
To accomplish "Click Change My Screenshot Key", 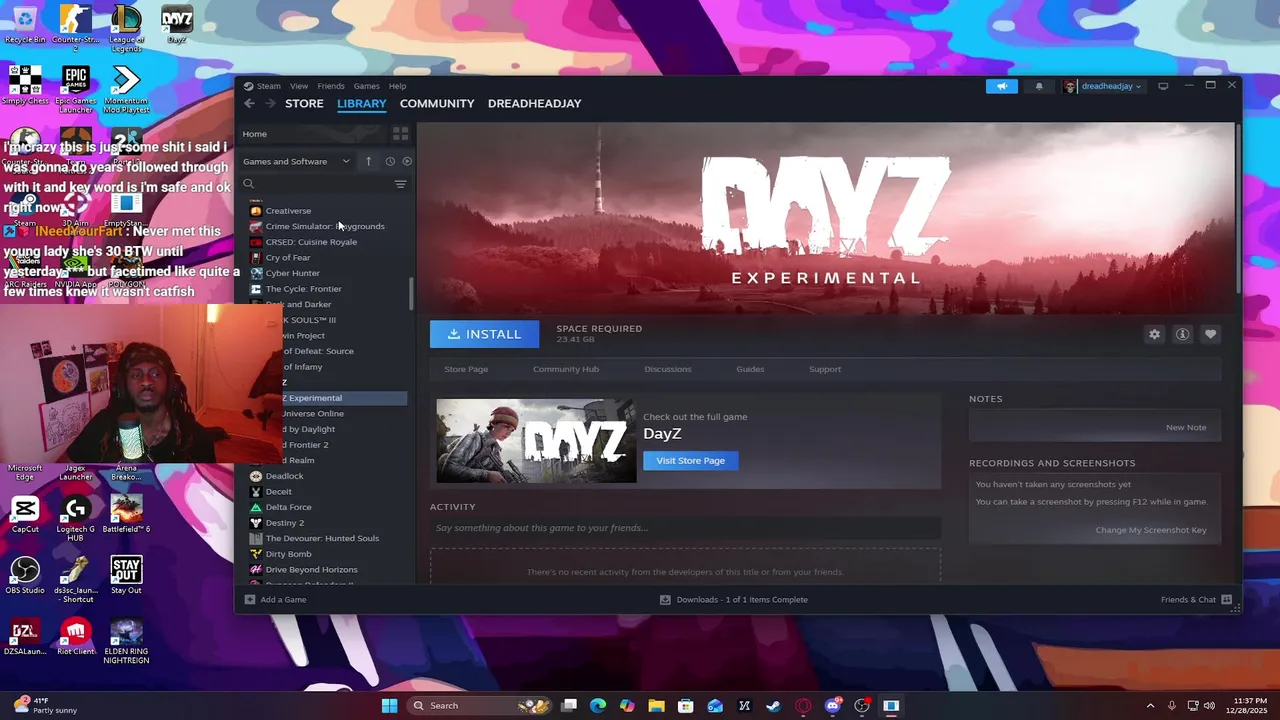I will (x=1151, y=530).
